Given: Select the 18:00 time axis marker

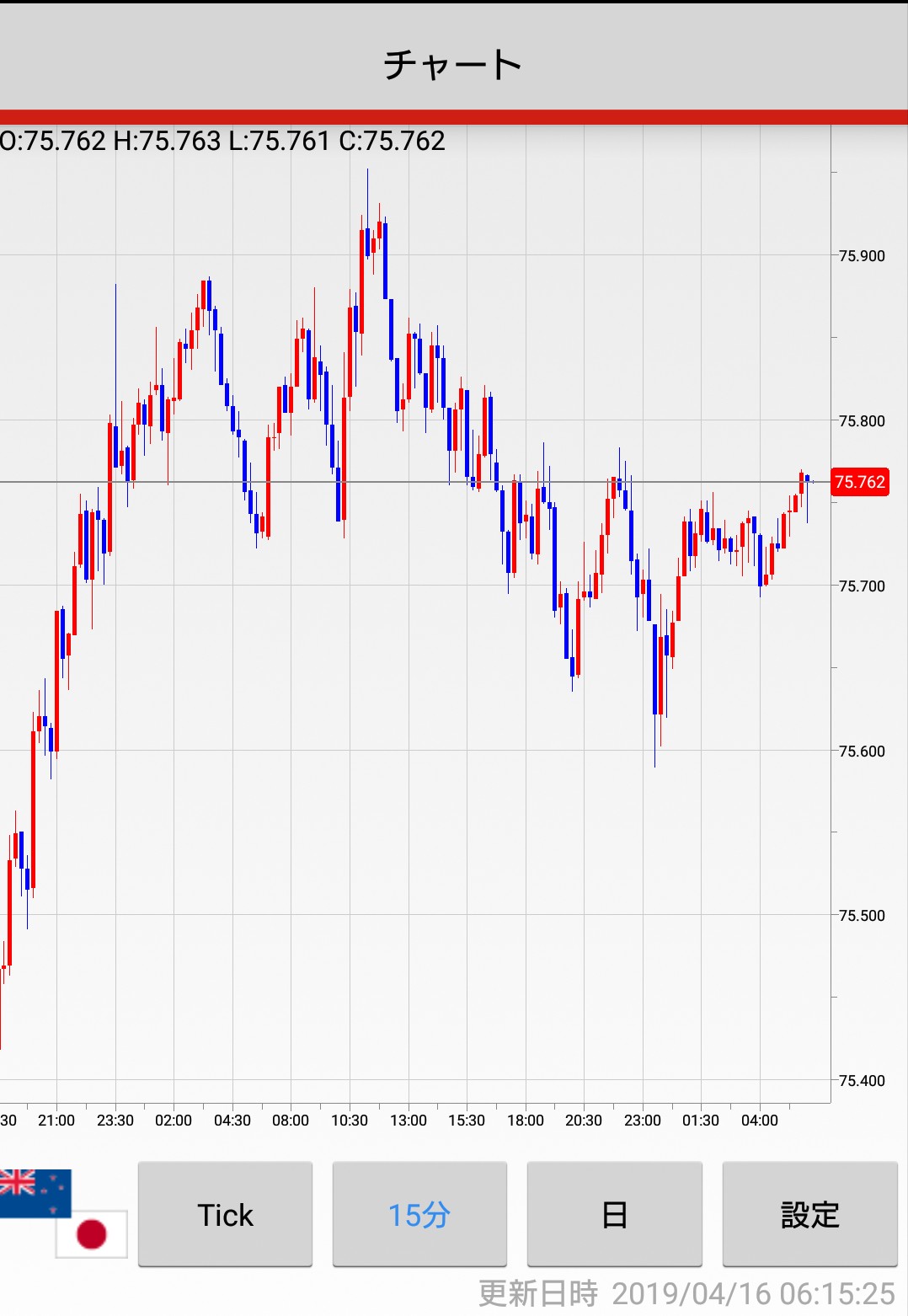Looking at the screenshot, I should pyautogui.click(x=526, y=1121).
